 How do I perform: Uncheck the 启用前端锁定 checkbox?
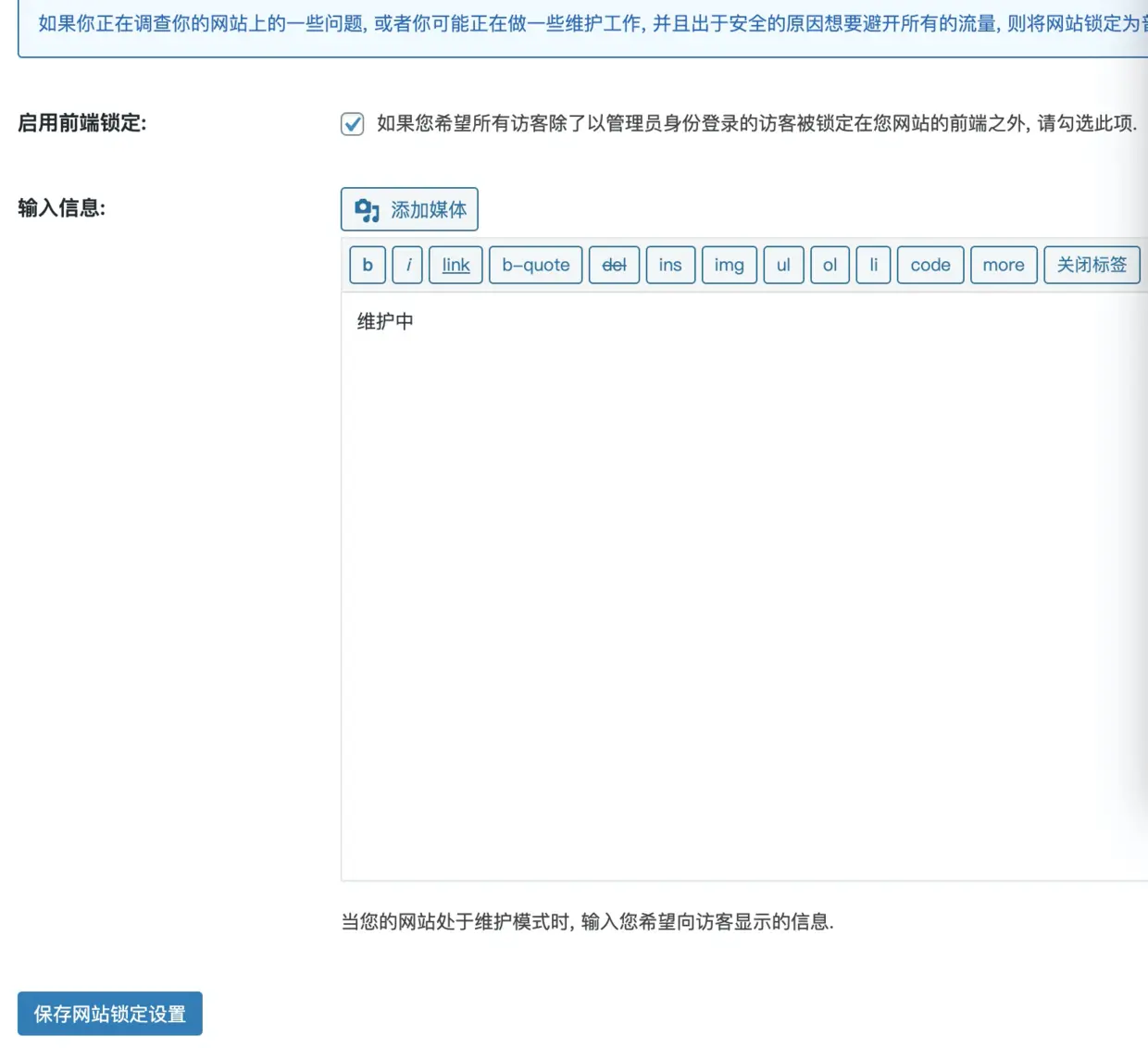click(352, 124)
